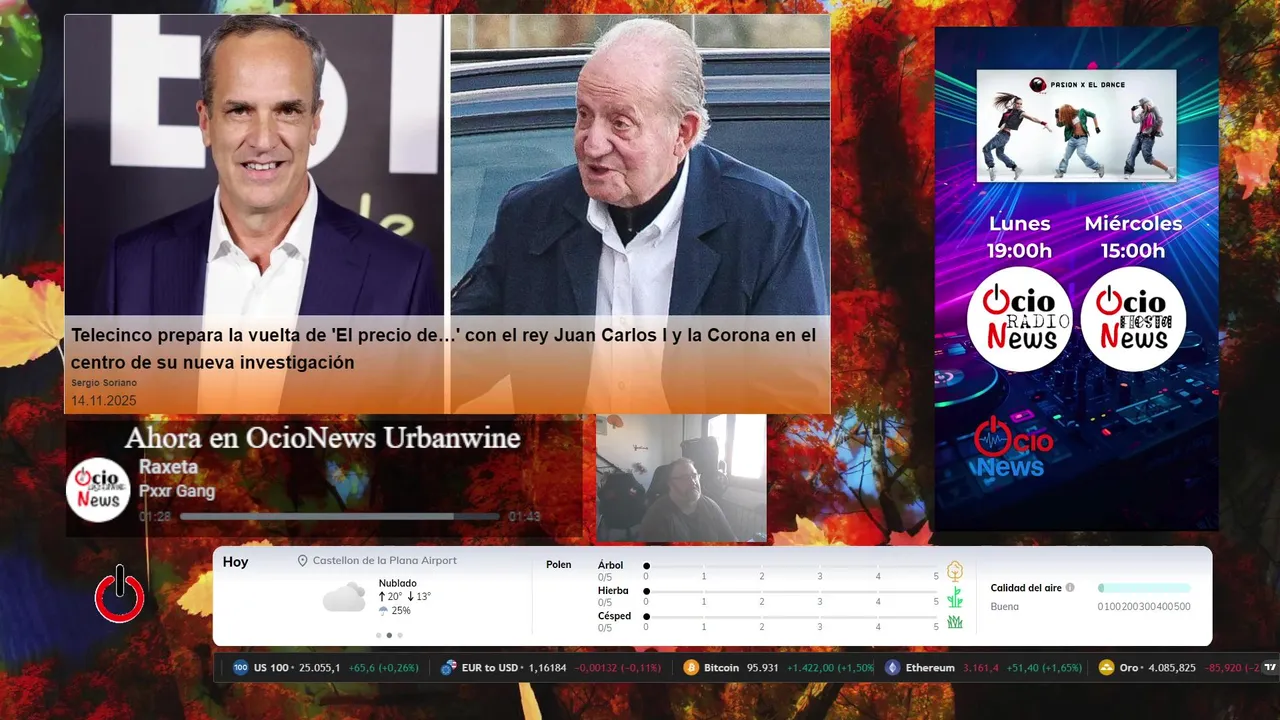The width and height of the screenshot is (1280, 720).
Task: Click the cloudy weather icon
Action: tap(344, 598)
